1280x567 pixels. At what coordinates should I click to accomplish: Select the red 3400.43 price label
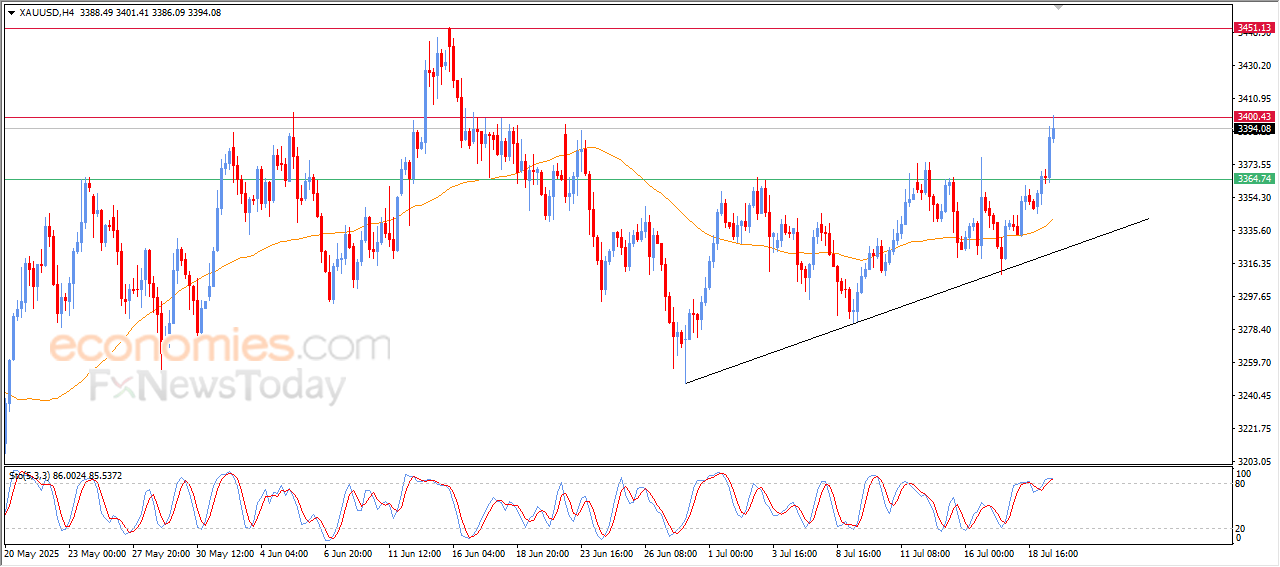1253,117
